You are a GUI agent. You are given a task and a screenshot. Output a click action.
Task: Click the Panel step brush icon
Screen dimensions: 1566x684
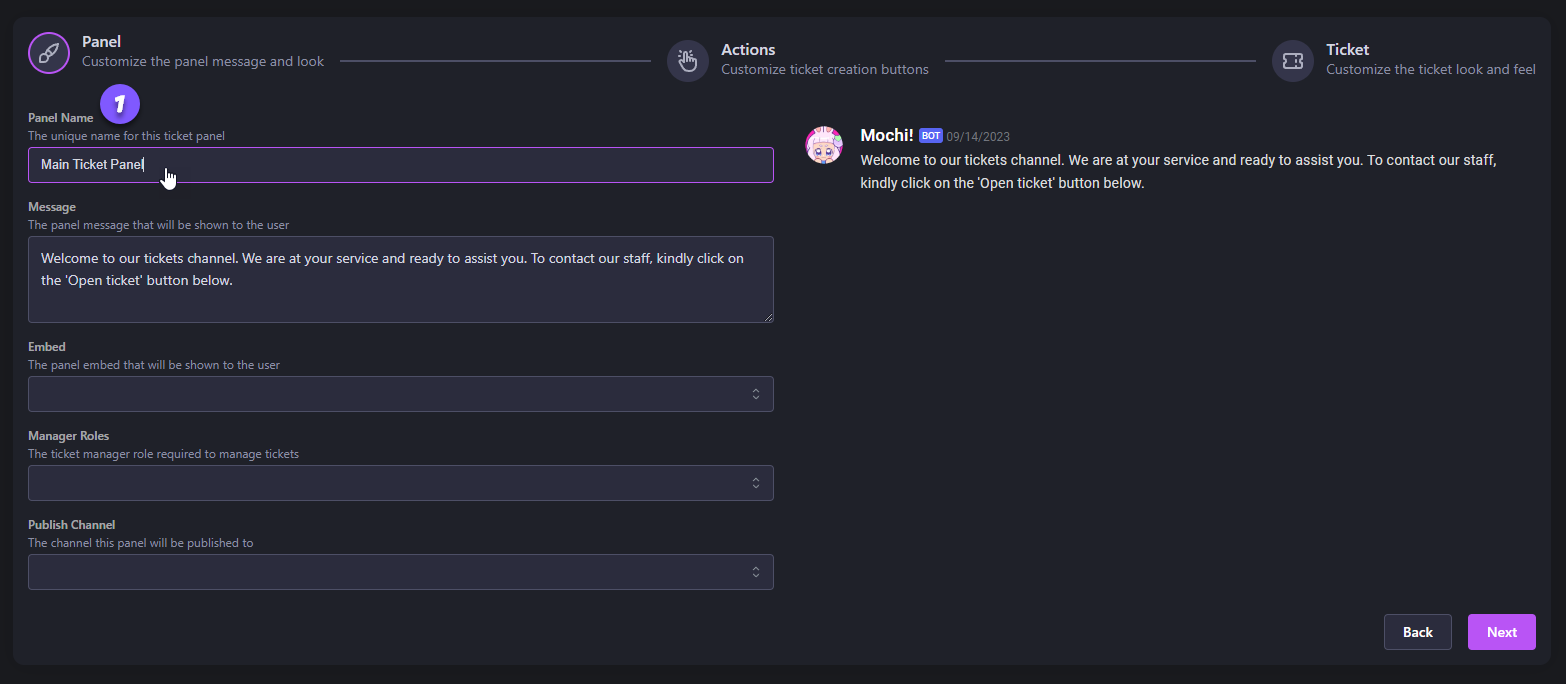click(49, 53)
